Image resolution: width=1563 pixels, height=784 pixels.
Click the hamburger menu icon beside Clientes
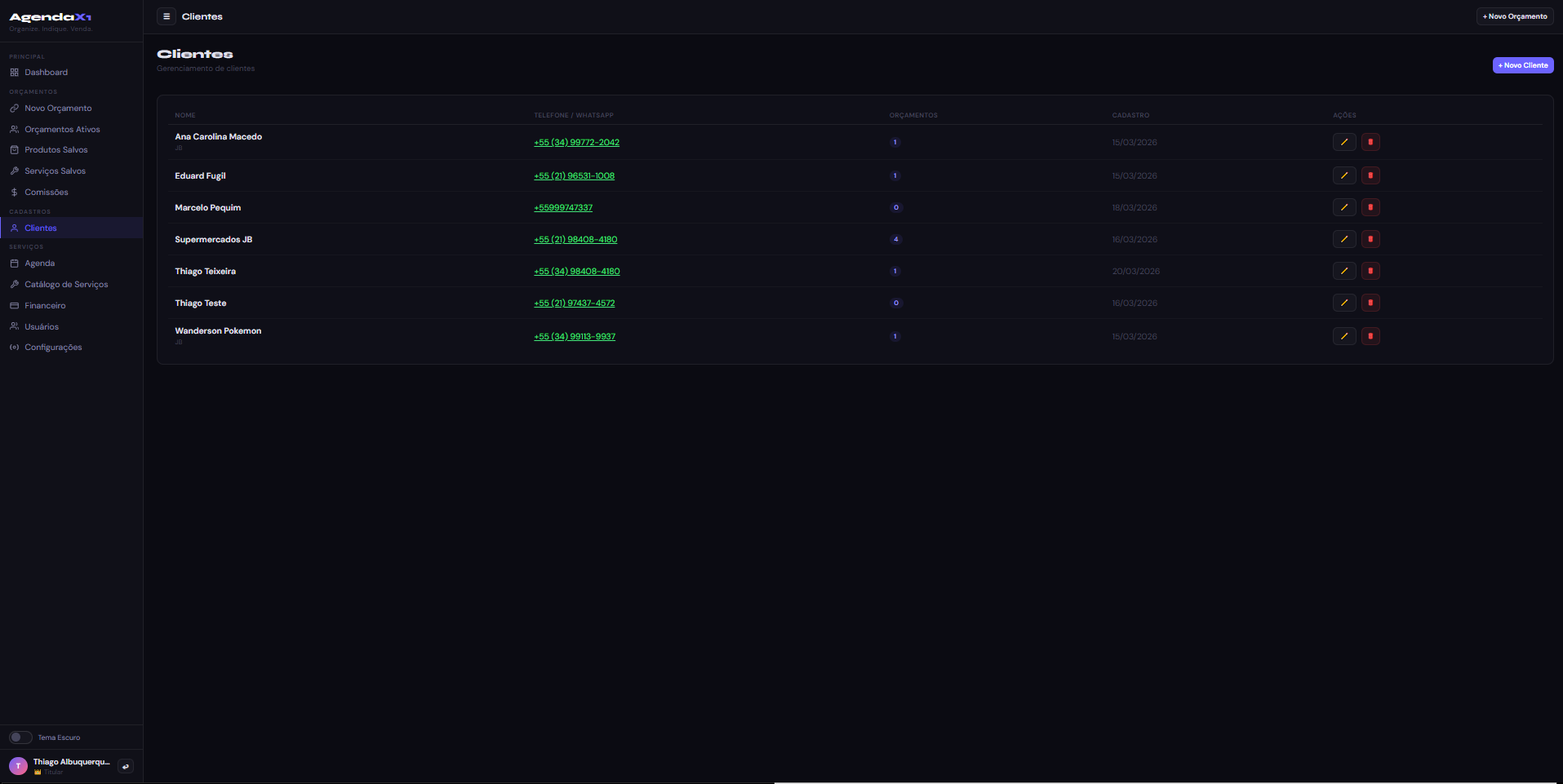click(x=167, y=16)
